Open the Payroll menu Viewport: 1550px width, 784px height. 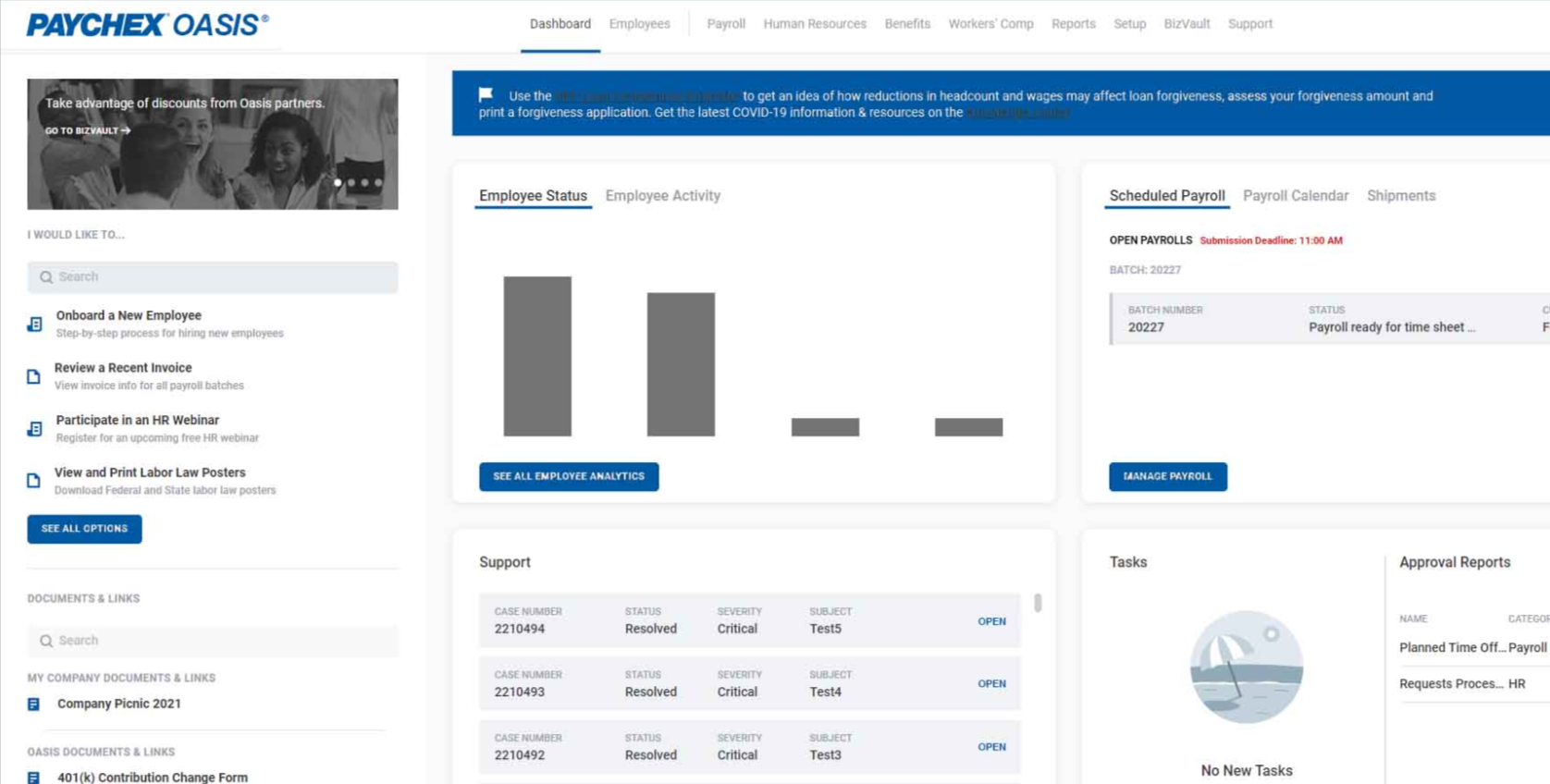pyautogui.click(x=725, y=24)
